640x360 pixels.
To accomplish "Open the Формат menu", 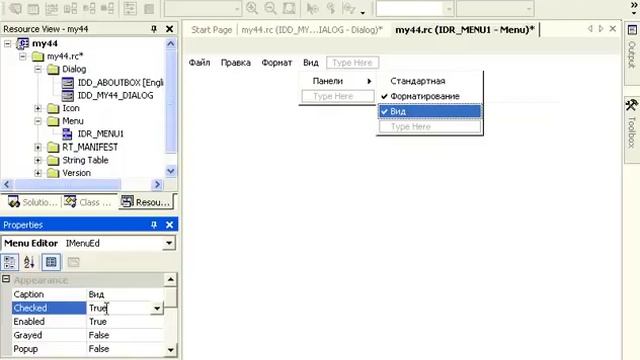I will (277, 63).
